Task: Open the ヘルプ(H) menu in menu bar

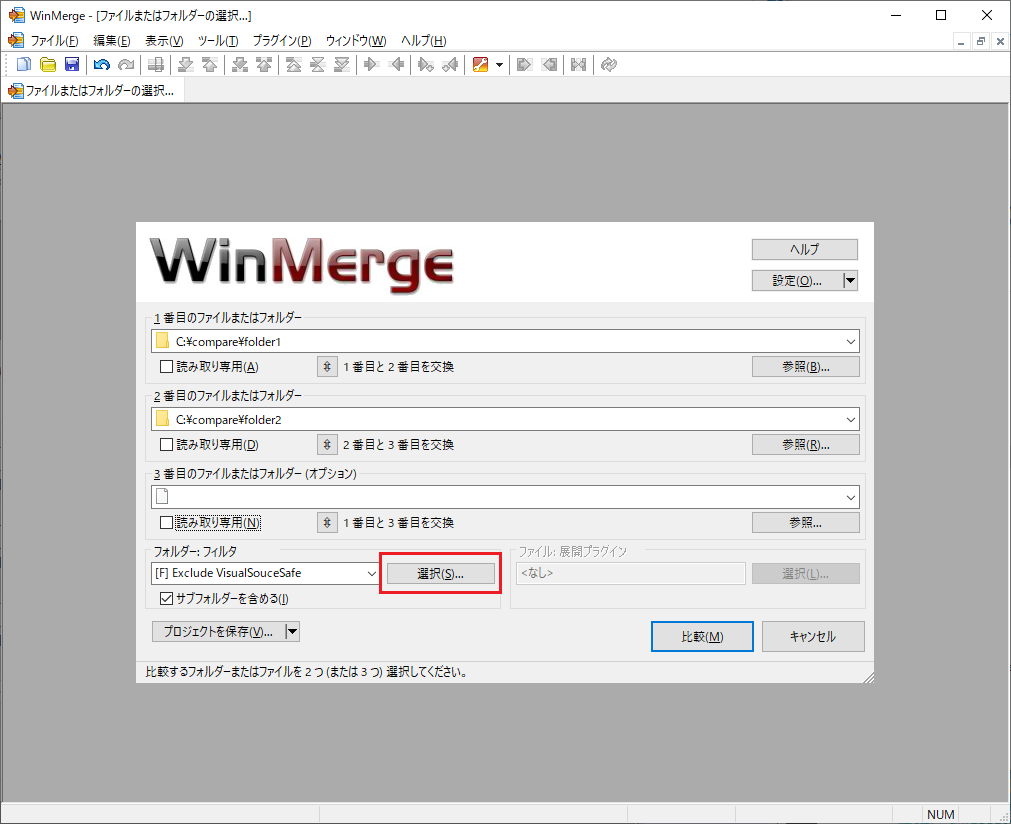Action: click(424, 41)
